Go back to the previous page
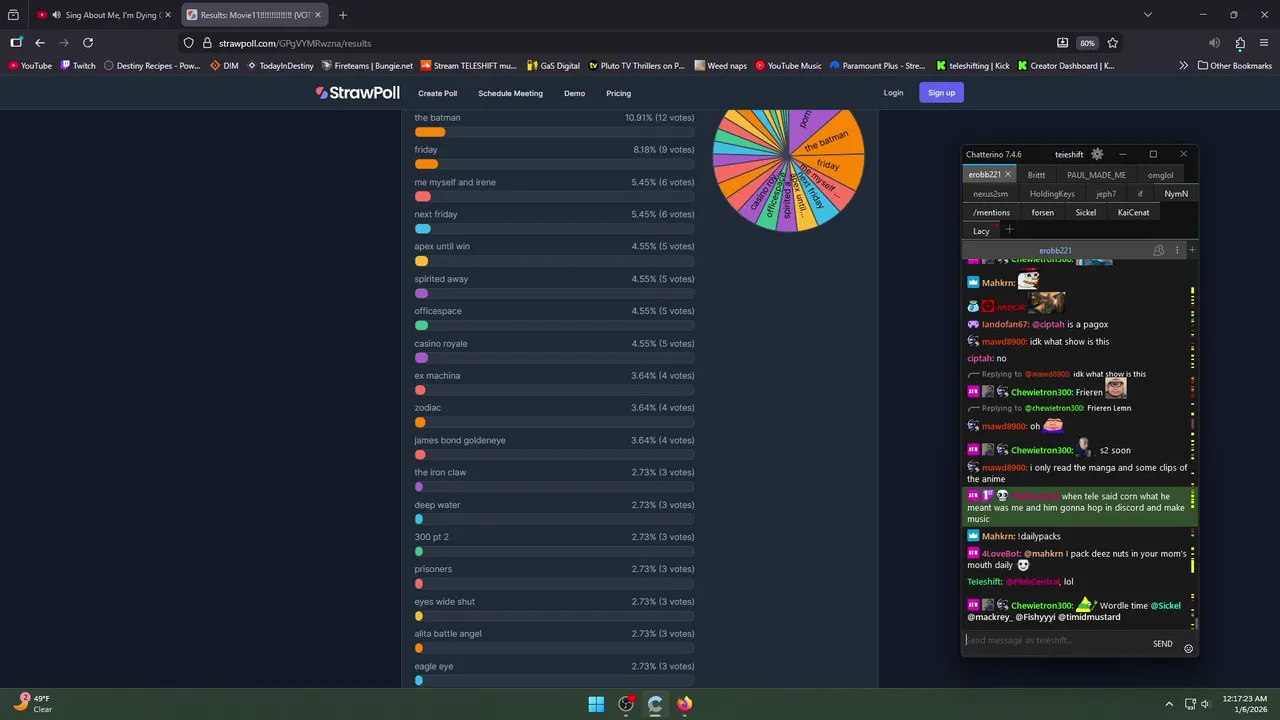Viewport: 1280px width, 720px height. [40, 43]
